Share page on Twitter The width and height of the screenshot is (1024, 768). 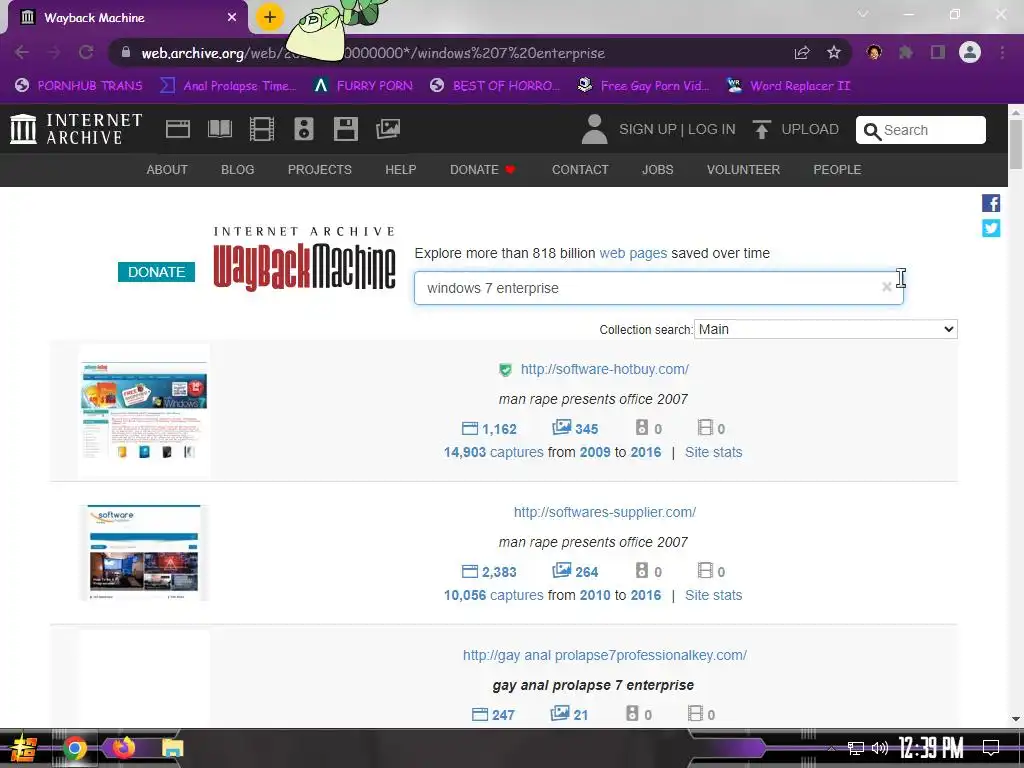click(991, 228)
